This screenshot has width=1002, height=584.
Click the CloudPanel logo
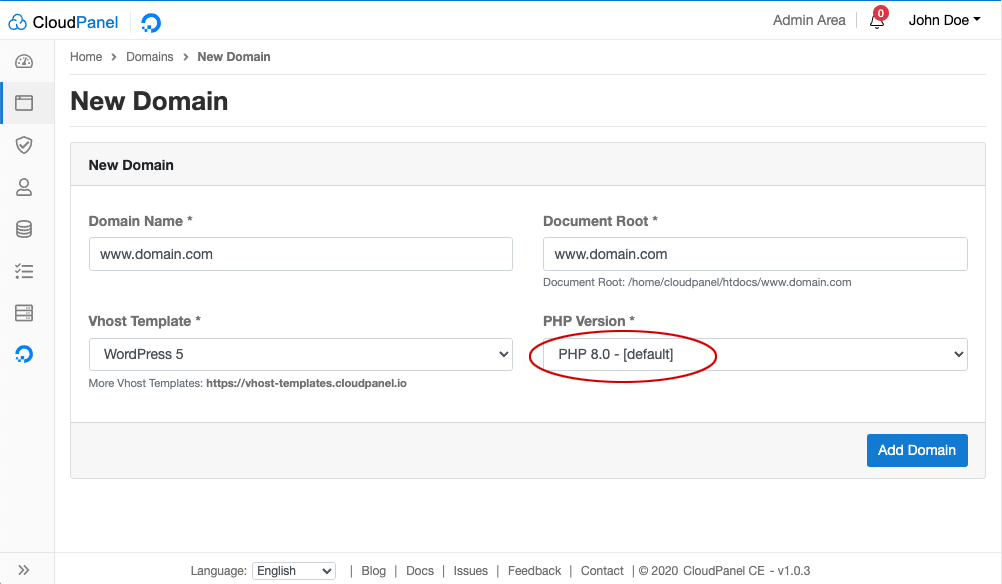(x=63, y=22)
